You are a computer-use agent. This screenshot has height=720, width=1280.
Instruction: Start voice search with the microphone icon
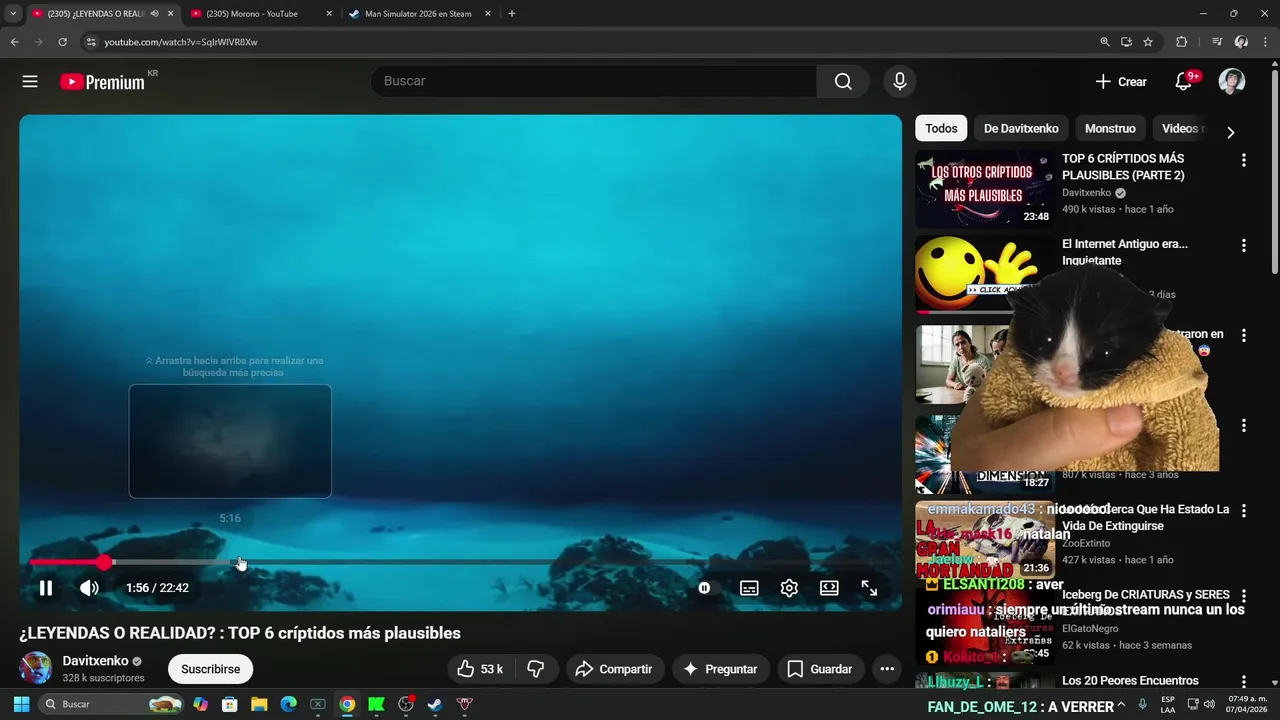pos(900,81)
